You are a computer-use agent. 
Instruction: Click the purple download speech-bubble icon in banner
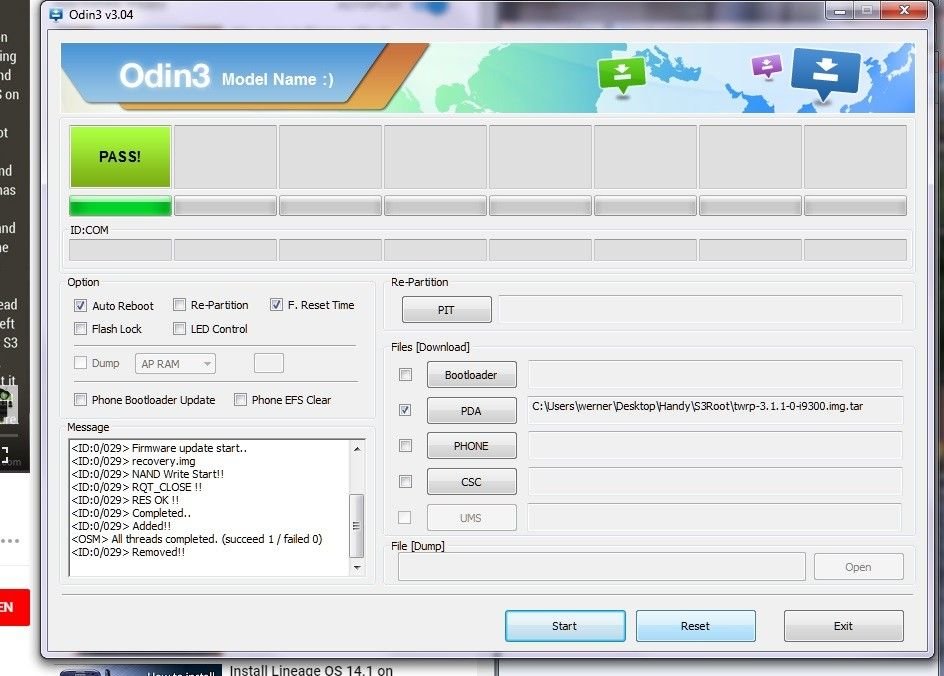766,66
